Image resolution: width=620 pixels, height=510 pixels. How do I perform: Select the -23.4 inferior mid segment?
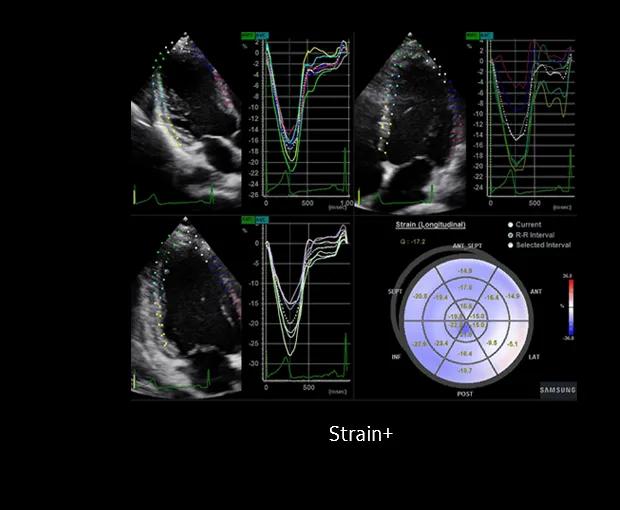pyautogui.click(x=441, y=343)
